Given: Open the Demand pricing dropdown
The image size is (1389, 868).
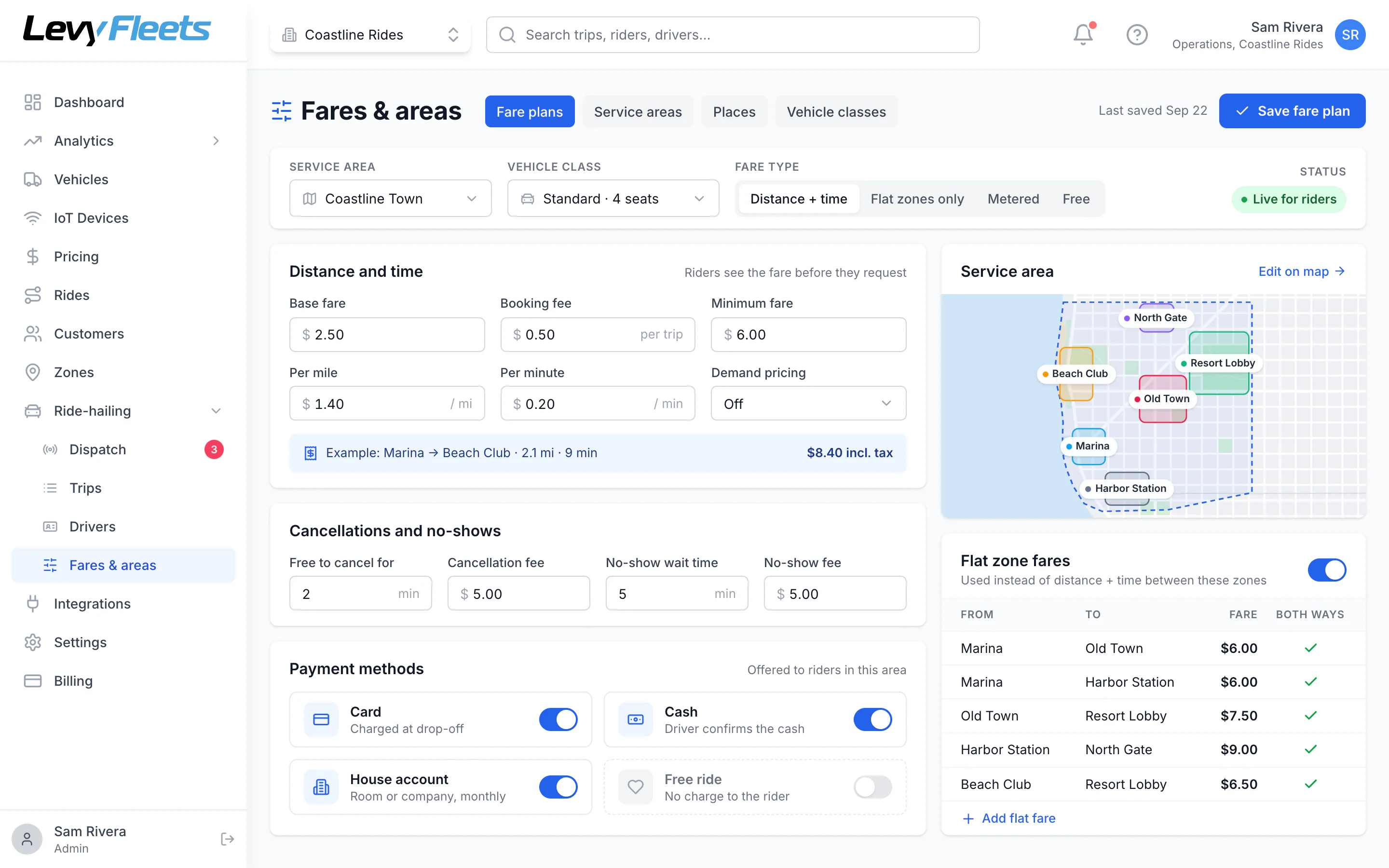Looking at the screenshot, I should point(808,404).
